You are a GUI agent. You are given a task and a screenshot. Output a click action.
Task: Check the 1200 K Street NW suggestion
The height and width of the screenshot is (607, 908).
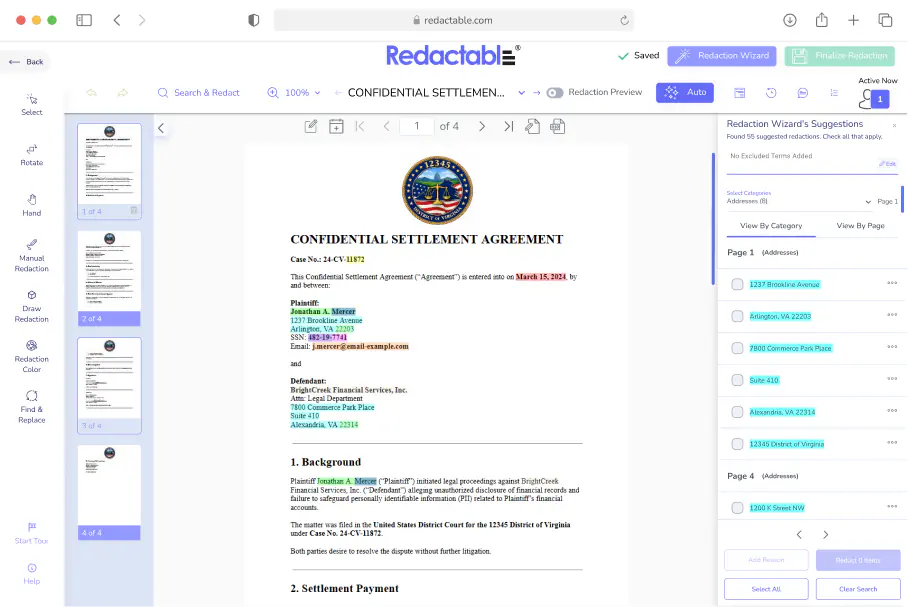737,508
